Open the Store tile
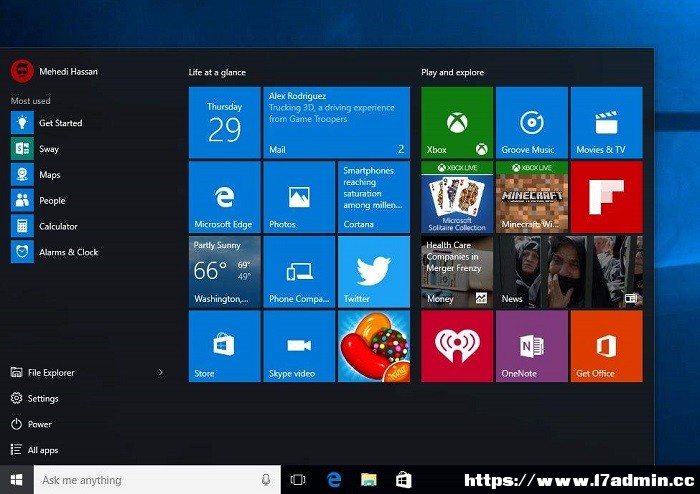 [x=225, y=346]
